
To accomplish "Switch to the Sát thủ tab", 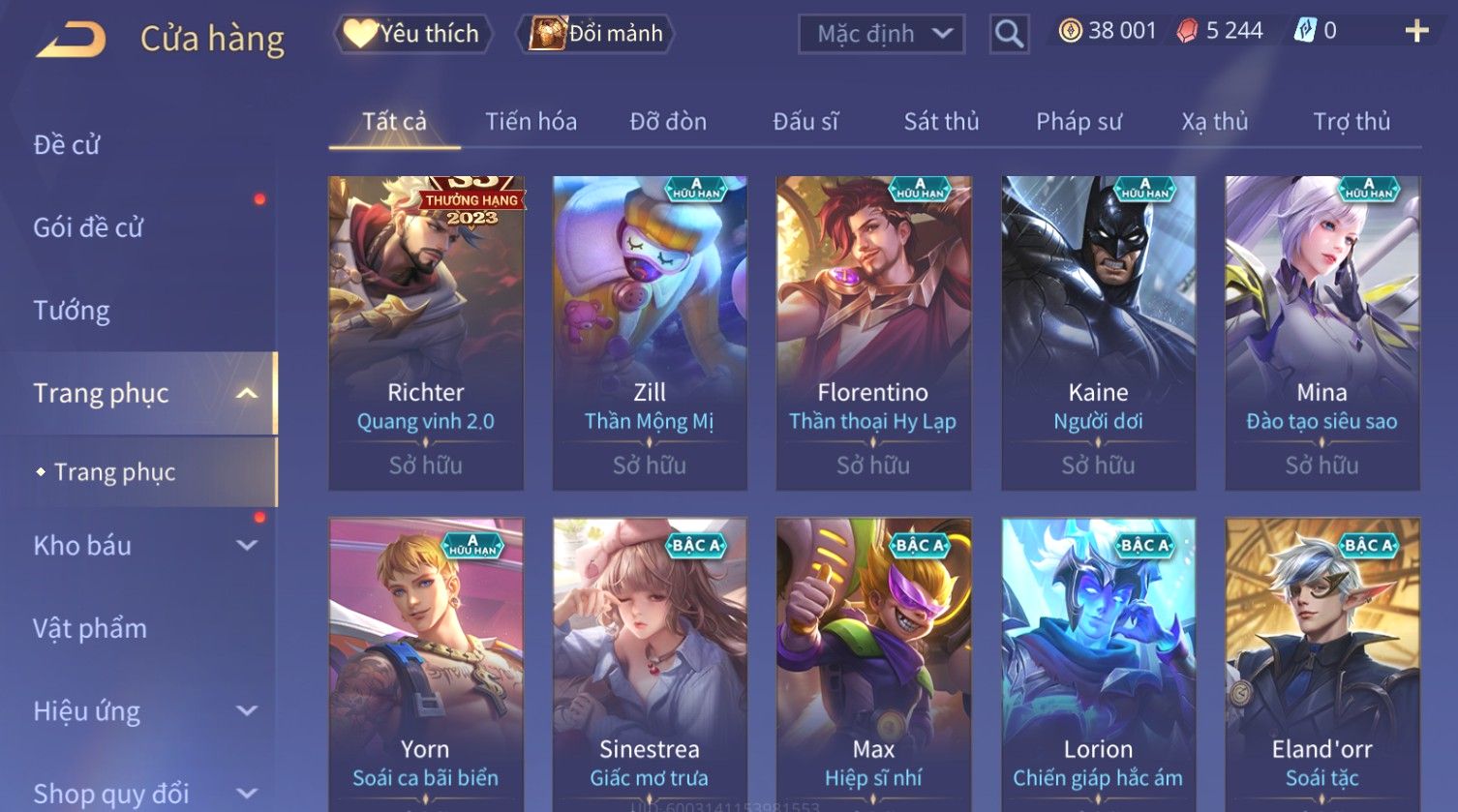I will pyautogui.click(x=941, y=122).
